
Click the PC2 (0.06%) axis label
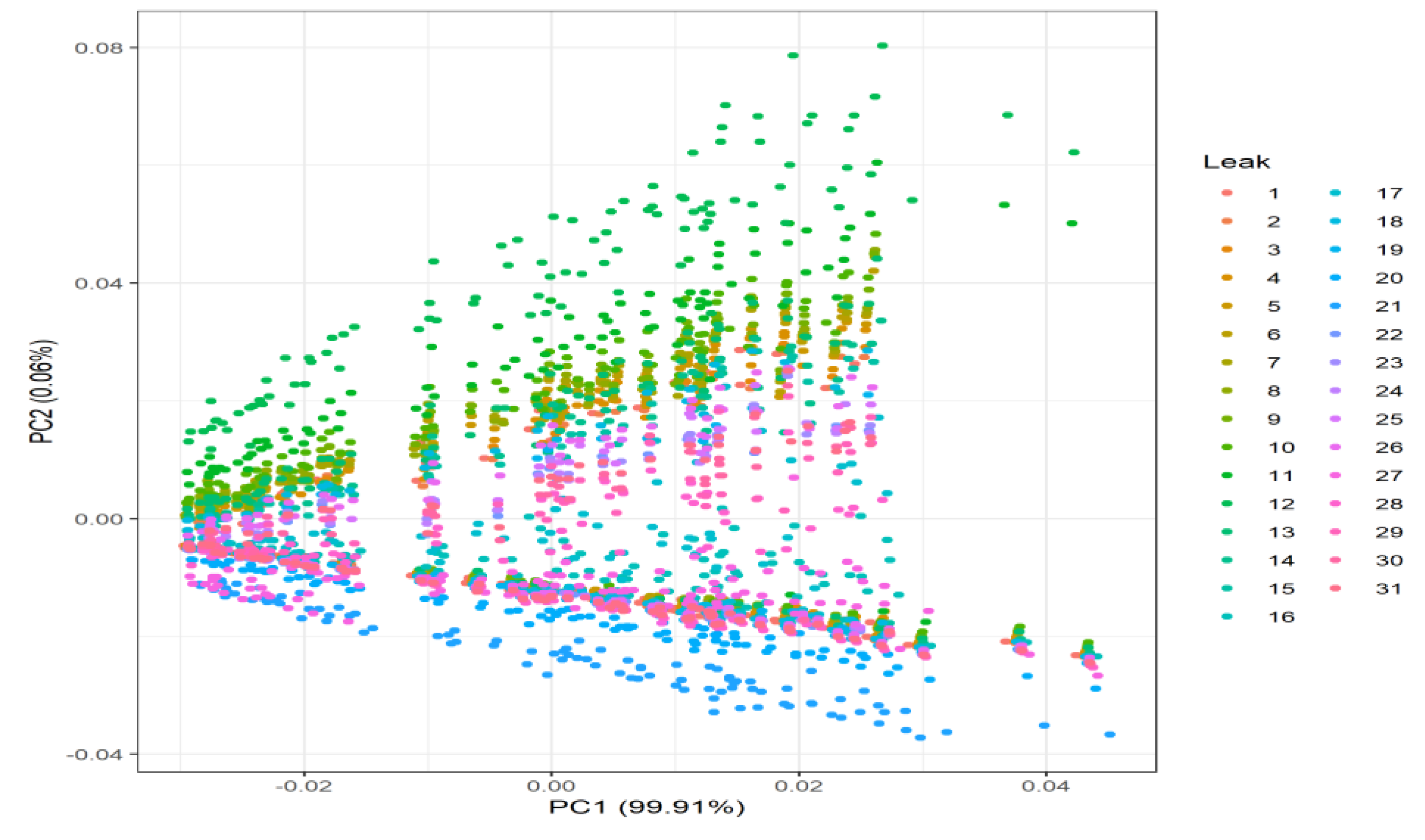[43, 391]
